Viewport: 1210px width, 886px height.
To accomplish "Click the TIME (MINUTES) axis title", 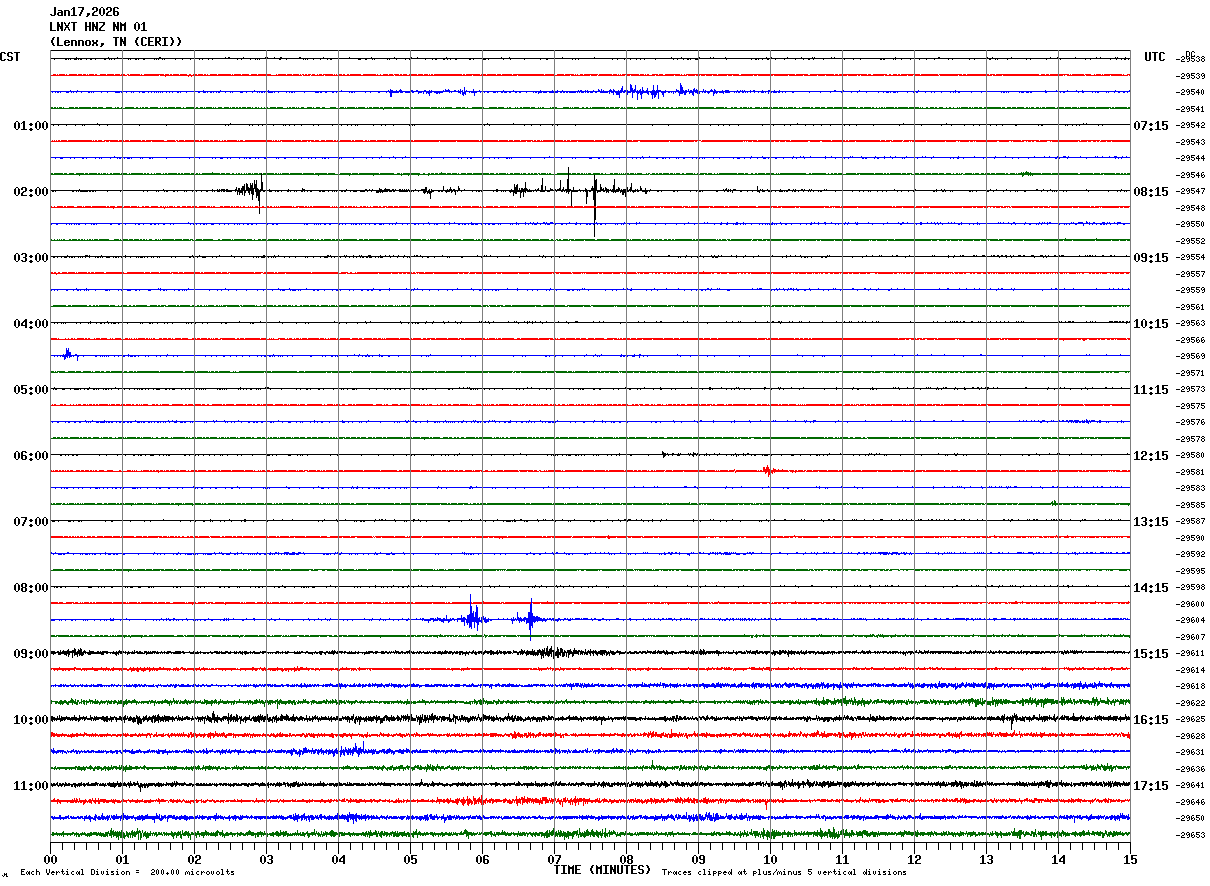I will [x=602, y=870].
